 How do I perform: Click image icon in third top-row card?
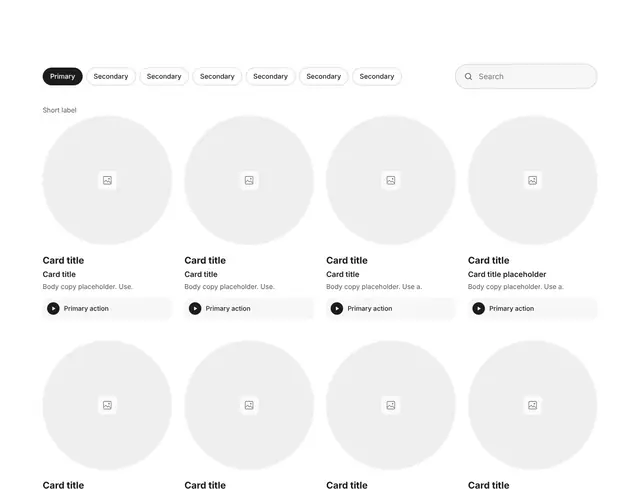pos(391,180)
